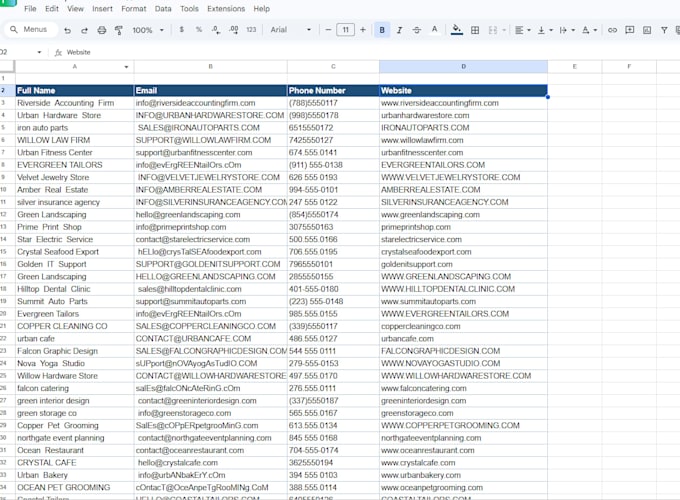
Task: Select the Full Name header cell
Action: [75, 91]
